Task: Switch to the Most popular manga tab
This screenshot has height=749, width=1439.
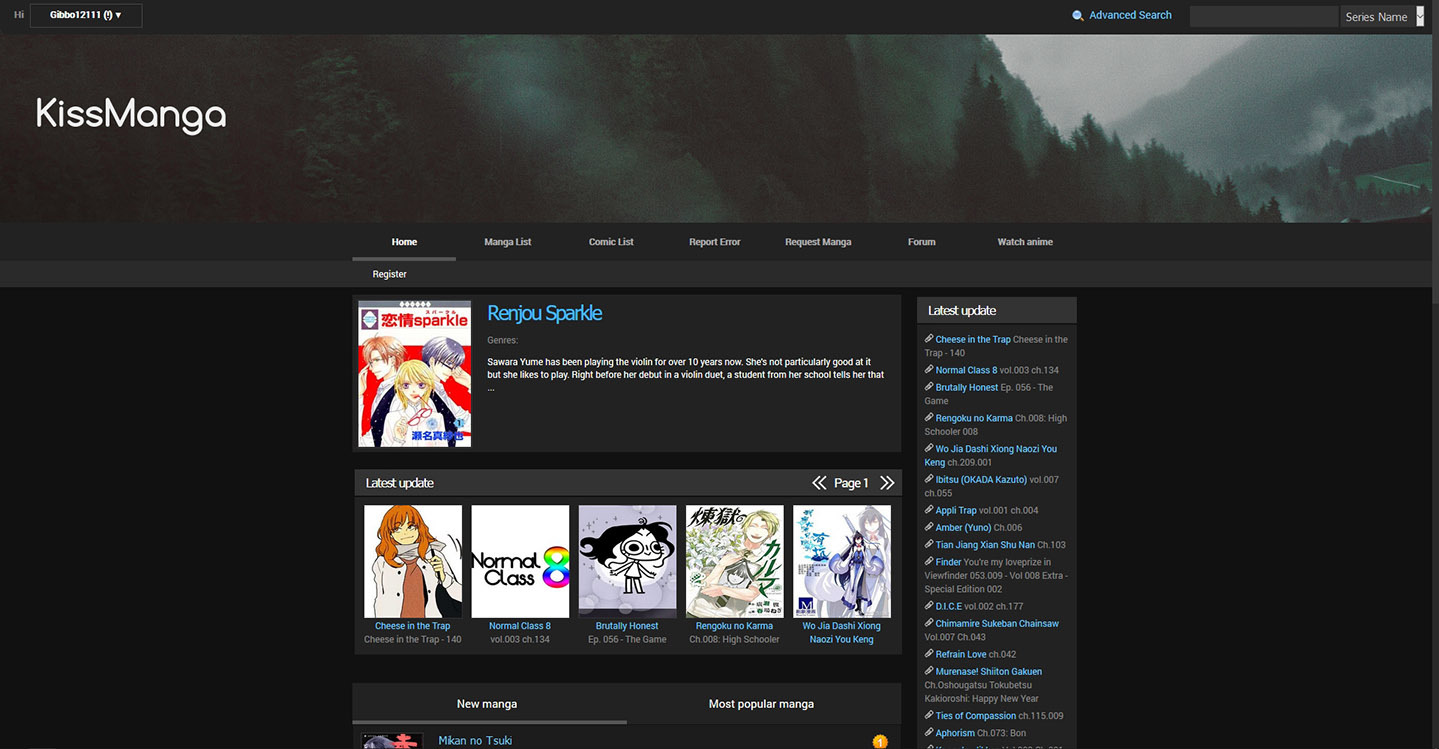Action: [761, 704]
